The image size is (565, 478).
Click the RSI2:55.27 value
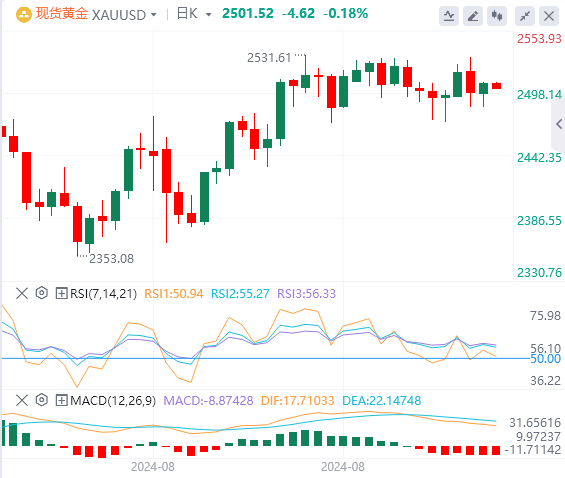[240, 294]
